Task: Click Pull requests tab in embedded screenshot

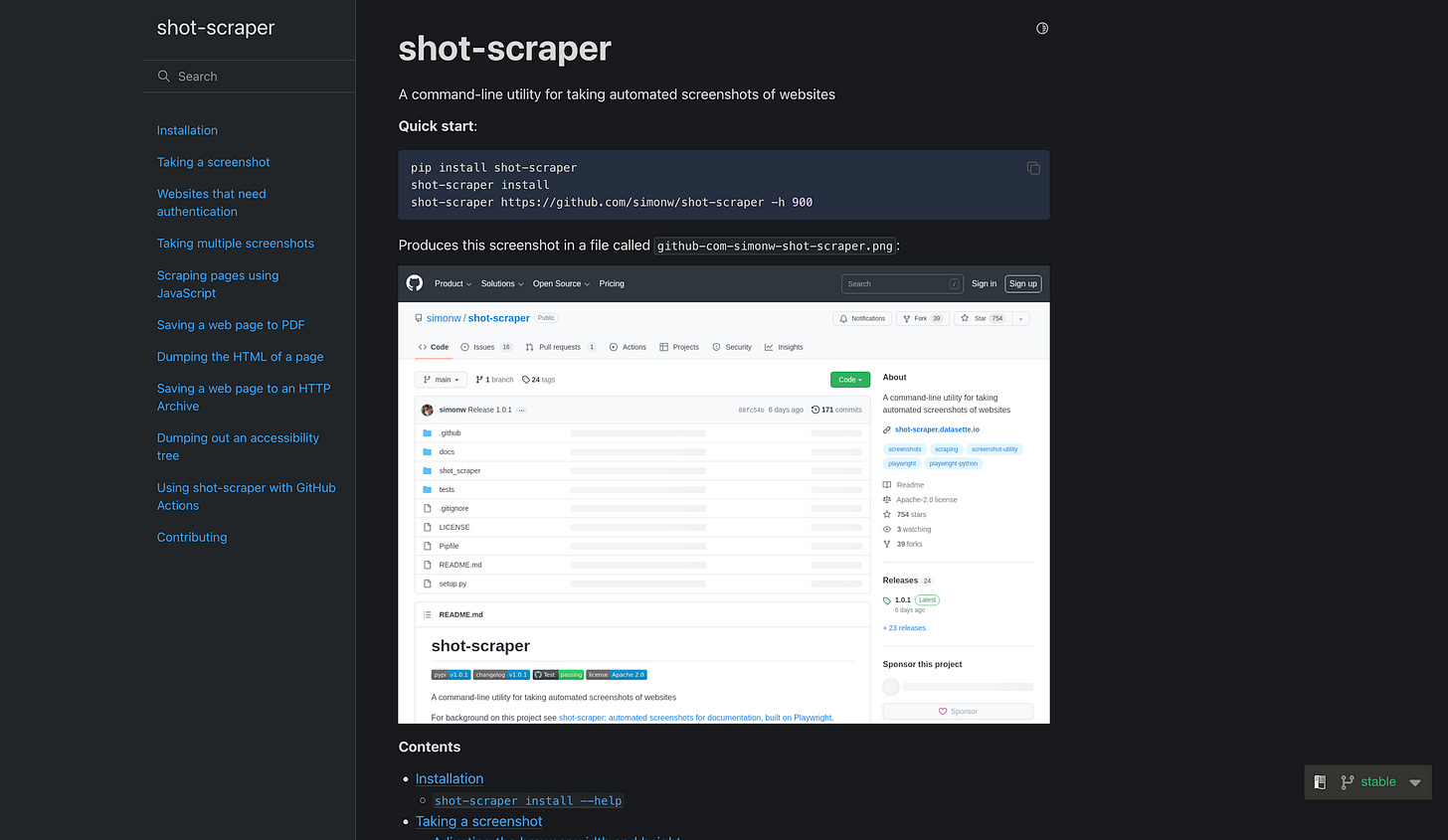Action: [x=561, y=347]
